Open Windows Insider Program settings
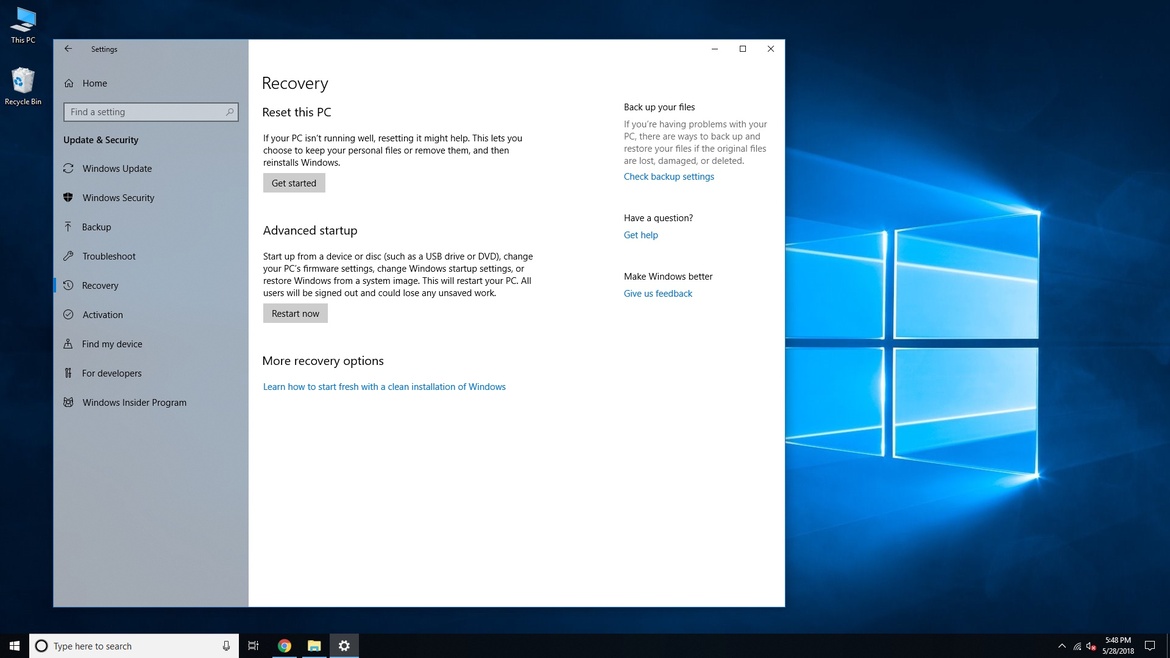The height and width of the screenshot is (658, 1170). click(134, 402)
